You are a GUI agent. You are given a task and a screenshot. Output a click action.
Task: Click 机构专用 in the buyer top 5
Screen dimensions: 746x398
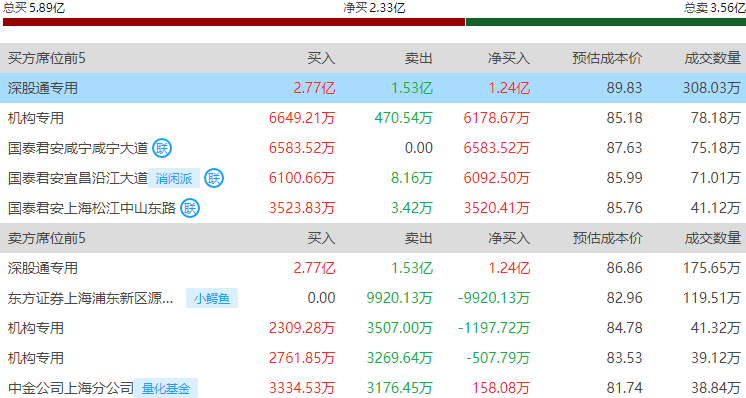(x=36, y=118)
